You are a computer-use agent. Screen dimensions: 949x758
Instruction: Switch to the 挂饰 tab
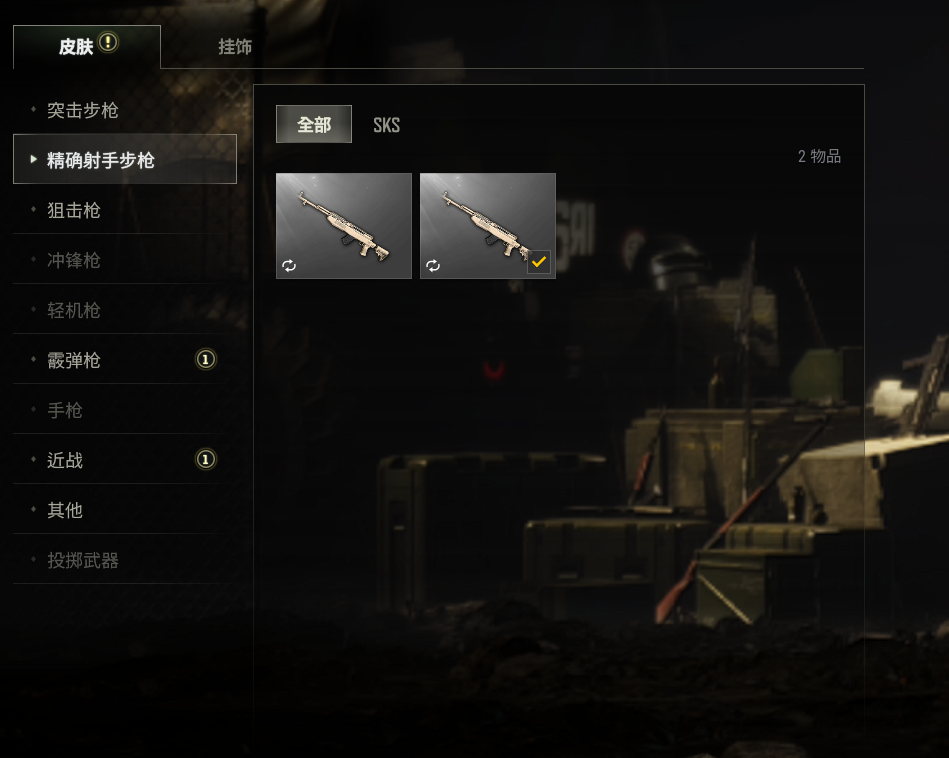point(235,47)
